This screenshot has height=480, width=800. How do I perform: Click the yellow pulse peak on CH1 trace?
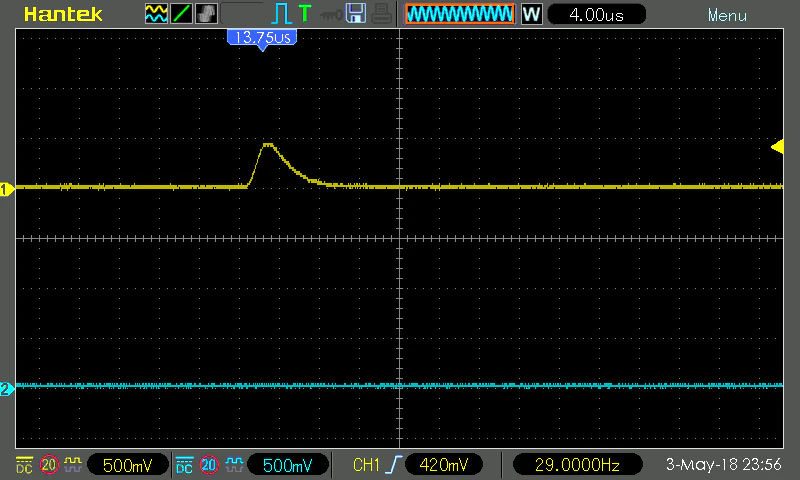(x=267, y=145)
